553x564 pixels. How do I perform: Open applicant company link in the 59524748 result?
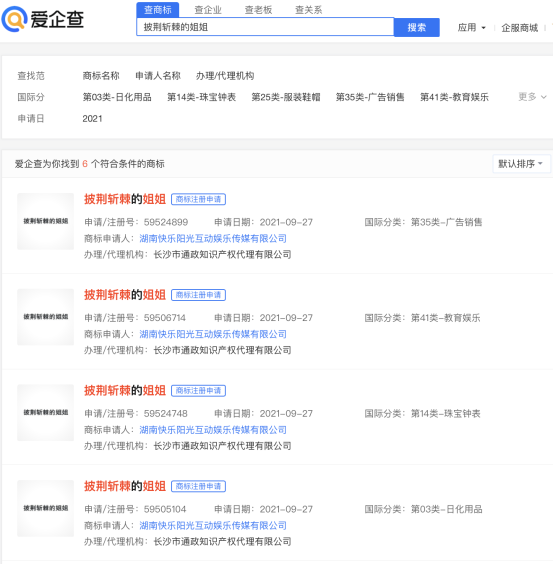pyautogui.click(x=213, y=429)
